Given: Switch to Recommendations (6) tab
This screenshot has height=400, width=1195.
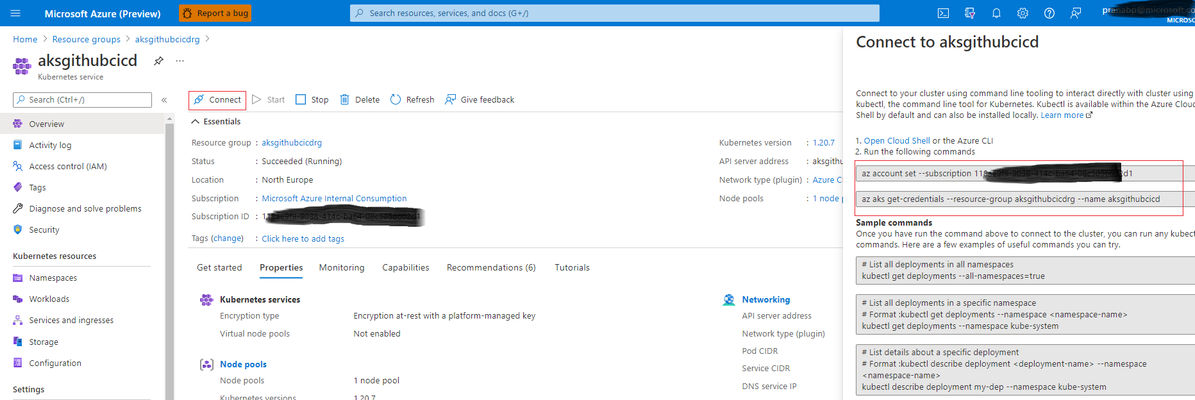Looking at the screenshot, I should (x=491, y=267).
